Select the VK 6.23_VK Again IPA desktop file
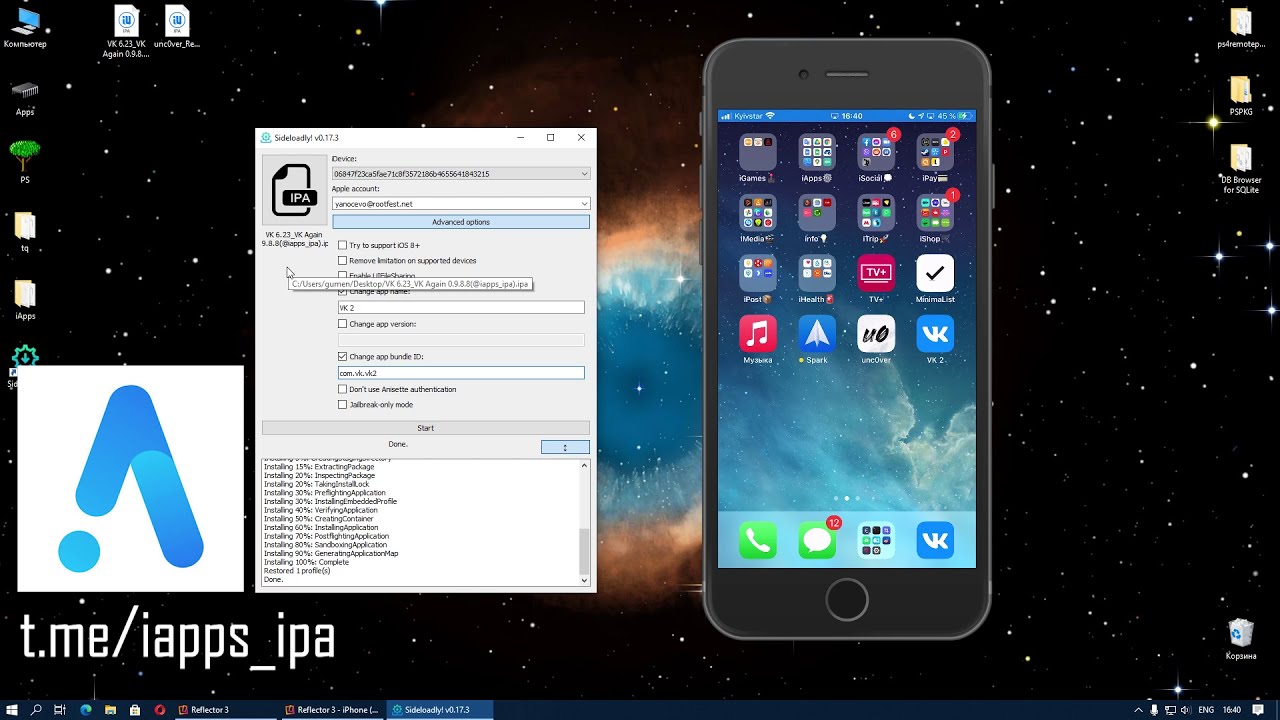The width and height of the screenshot is (1280, 720). tap(127, 30)
